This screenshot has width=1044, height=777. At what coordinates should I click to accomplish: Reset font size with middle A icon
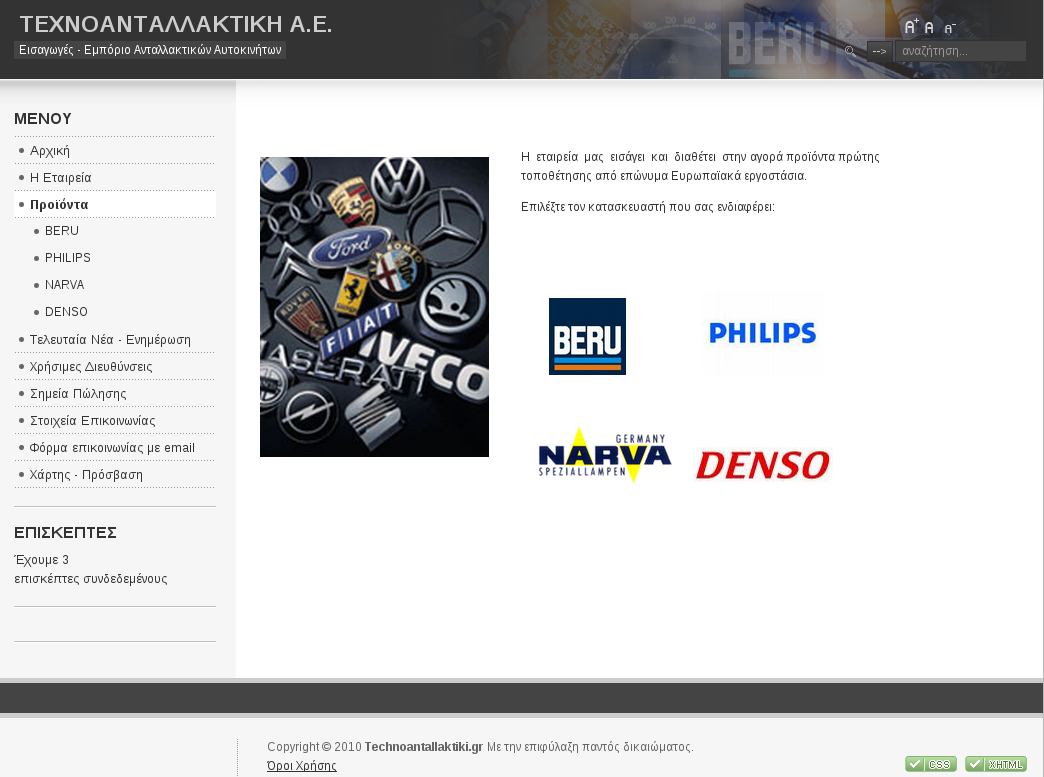(x=929, y=28)
